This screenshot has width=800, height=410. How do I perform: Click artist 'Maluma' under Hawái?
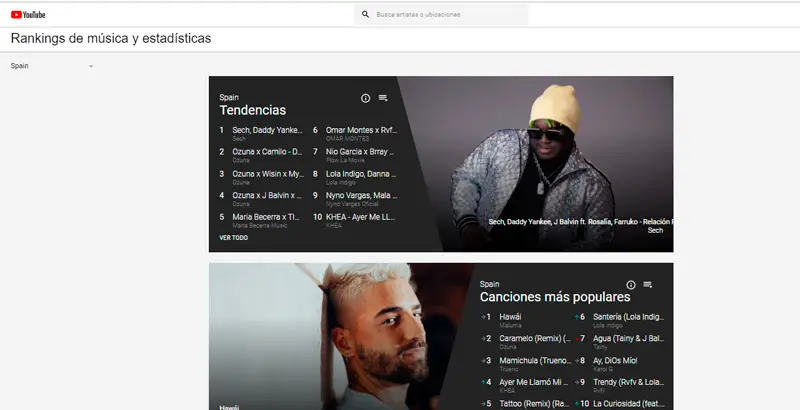click(510, 325)
